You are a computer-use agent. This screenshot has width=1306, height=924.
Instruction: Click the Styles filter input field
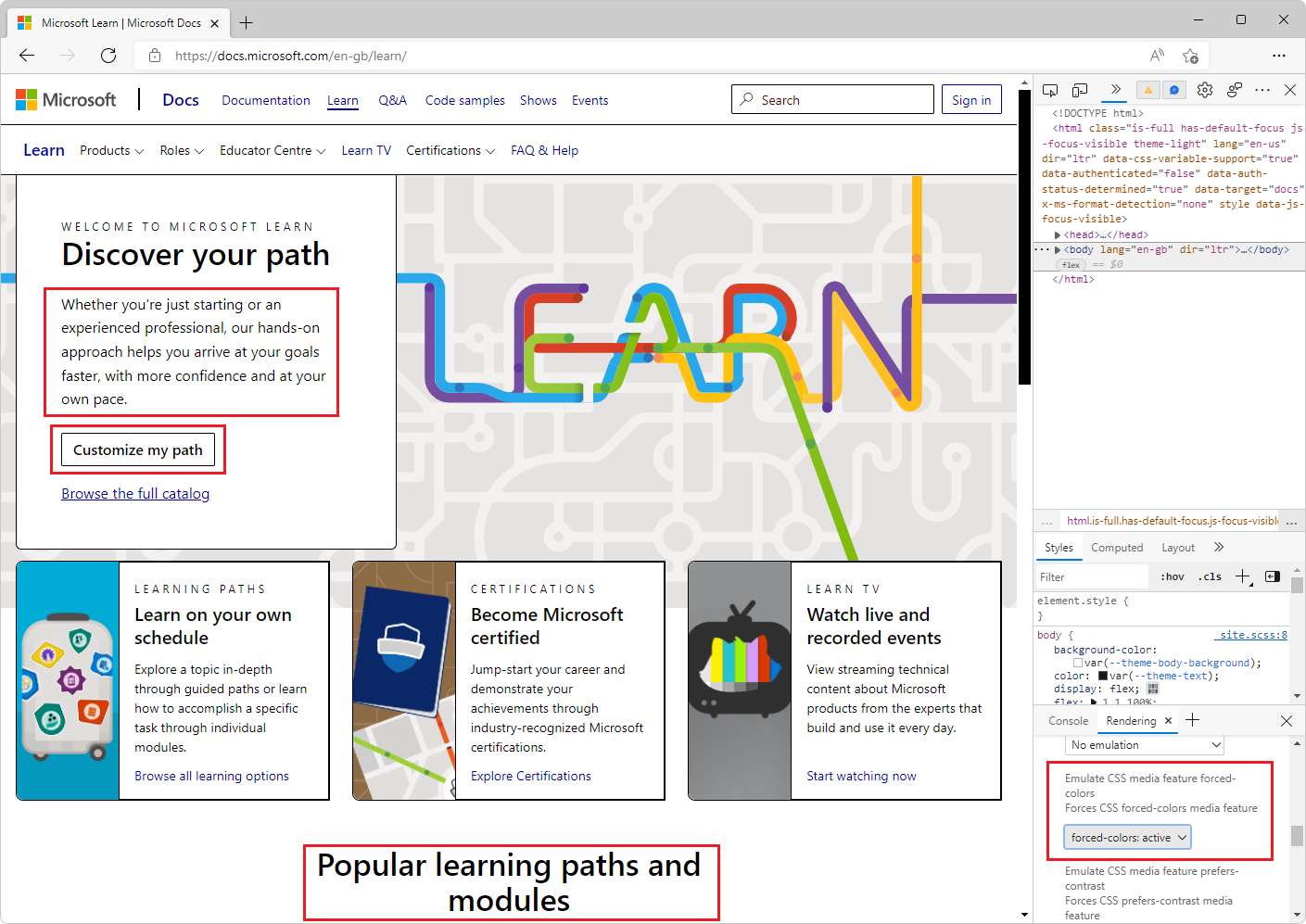point(1091,576)
